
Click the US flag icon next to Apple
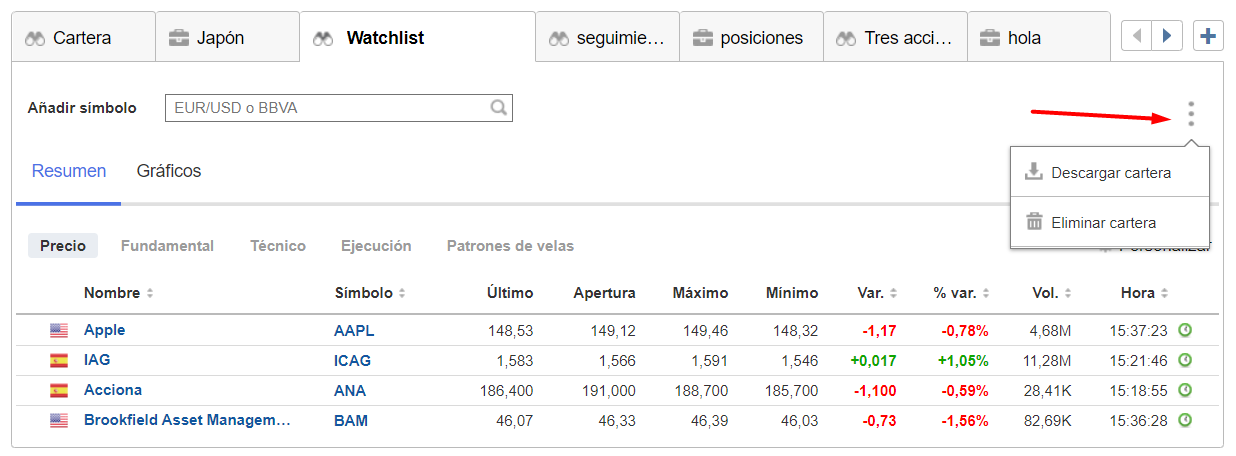59,331
